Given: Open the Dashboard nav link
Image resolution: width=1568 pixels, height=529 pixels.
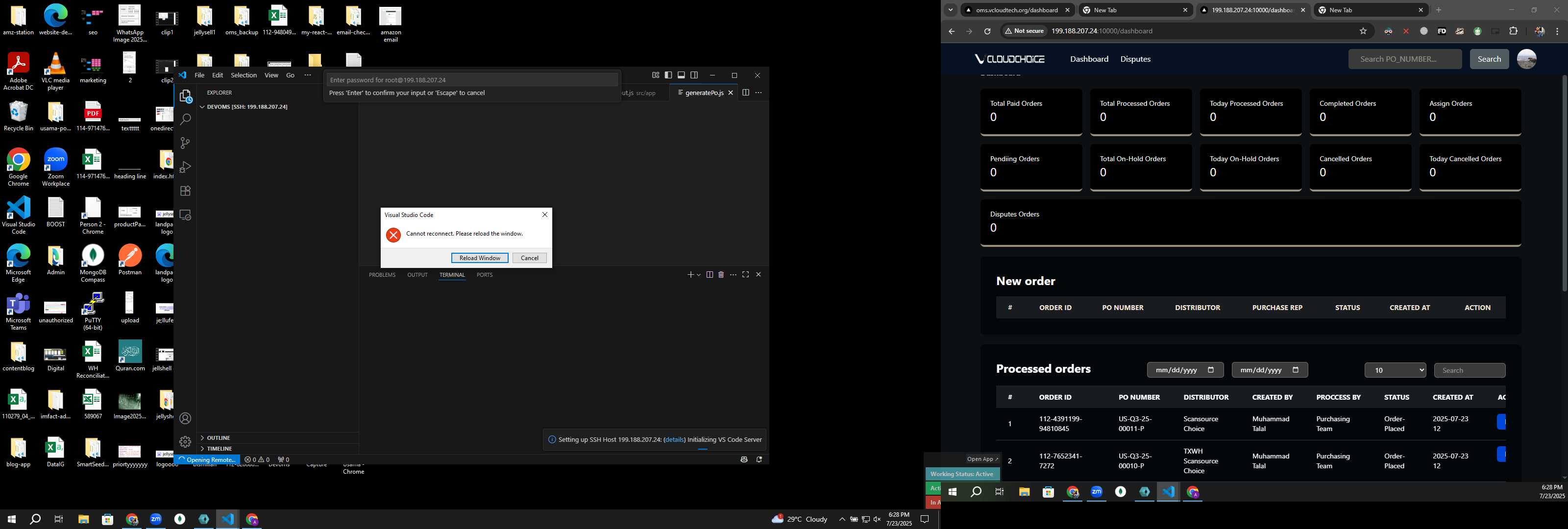Looking at the screenshot, I should pos(1089,59).
